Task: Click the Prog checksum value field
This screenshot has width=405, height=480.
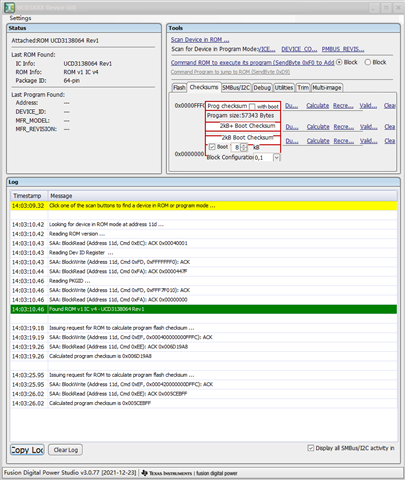Action: point(243,106)
